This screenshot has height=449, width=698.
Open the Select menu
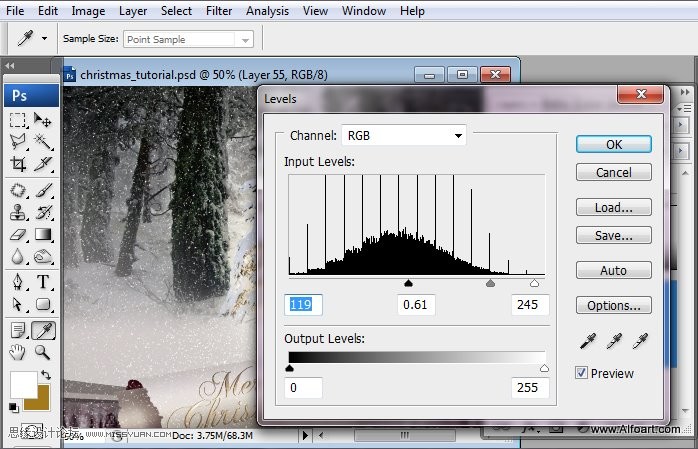(176, 11)
